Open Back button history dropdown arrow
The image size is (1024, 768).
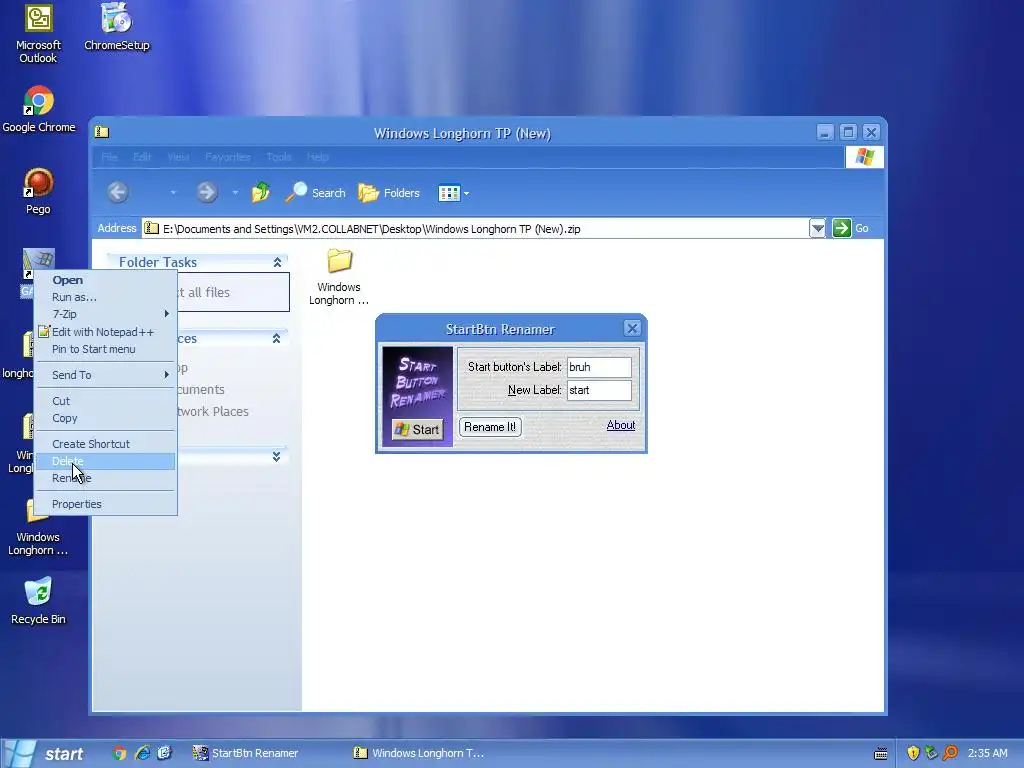[x=172, y=193]
